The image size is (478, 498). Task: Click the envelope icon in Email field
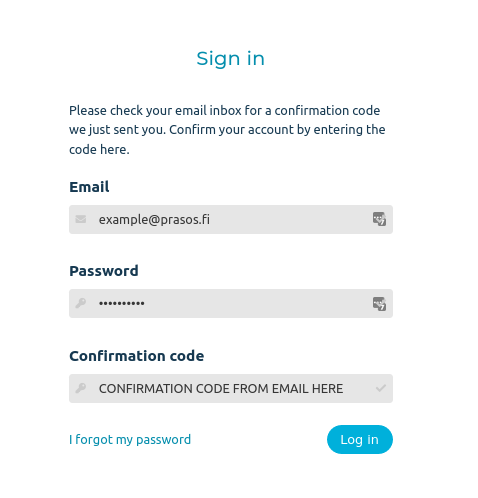81,219
